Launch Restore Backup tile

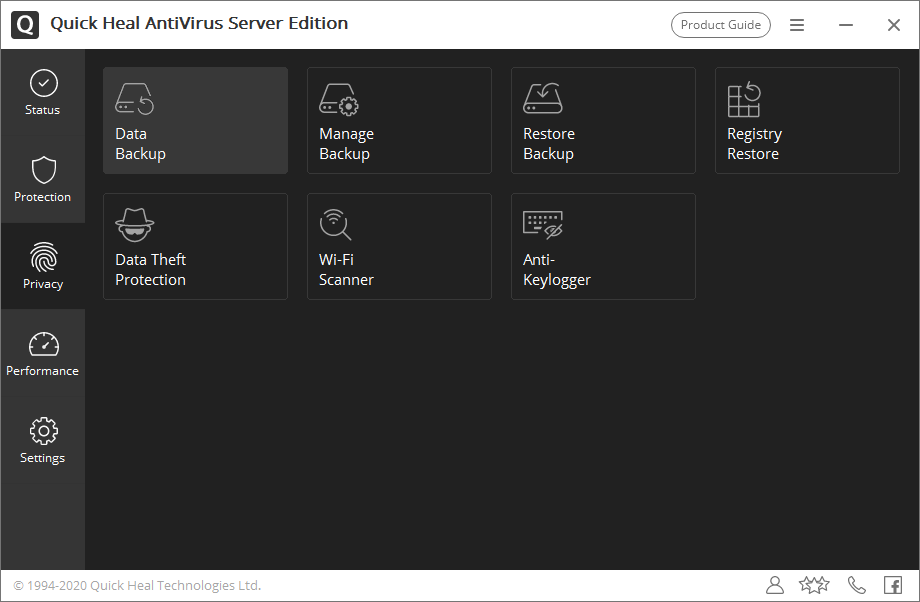(603, 120)
